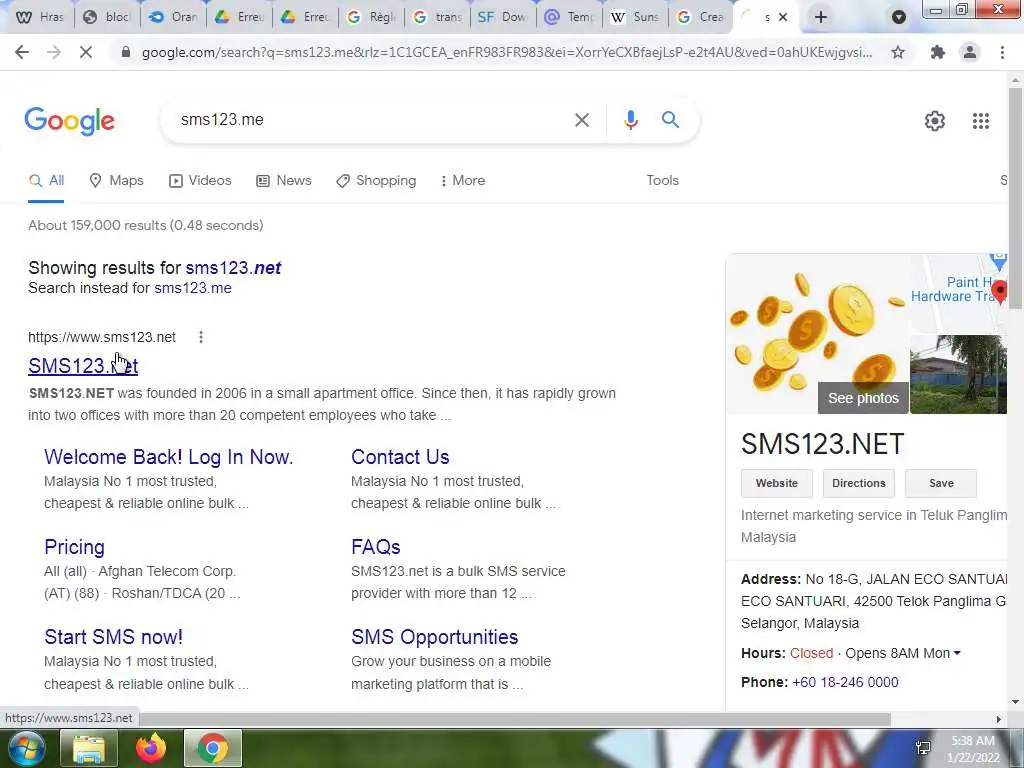Click the blue search magnifier icon
The image size is (1024, 768).
(x=670, y=120)
